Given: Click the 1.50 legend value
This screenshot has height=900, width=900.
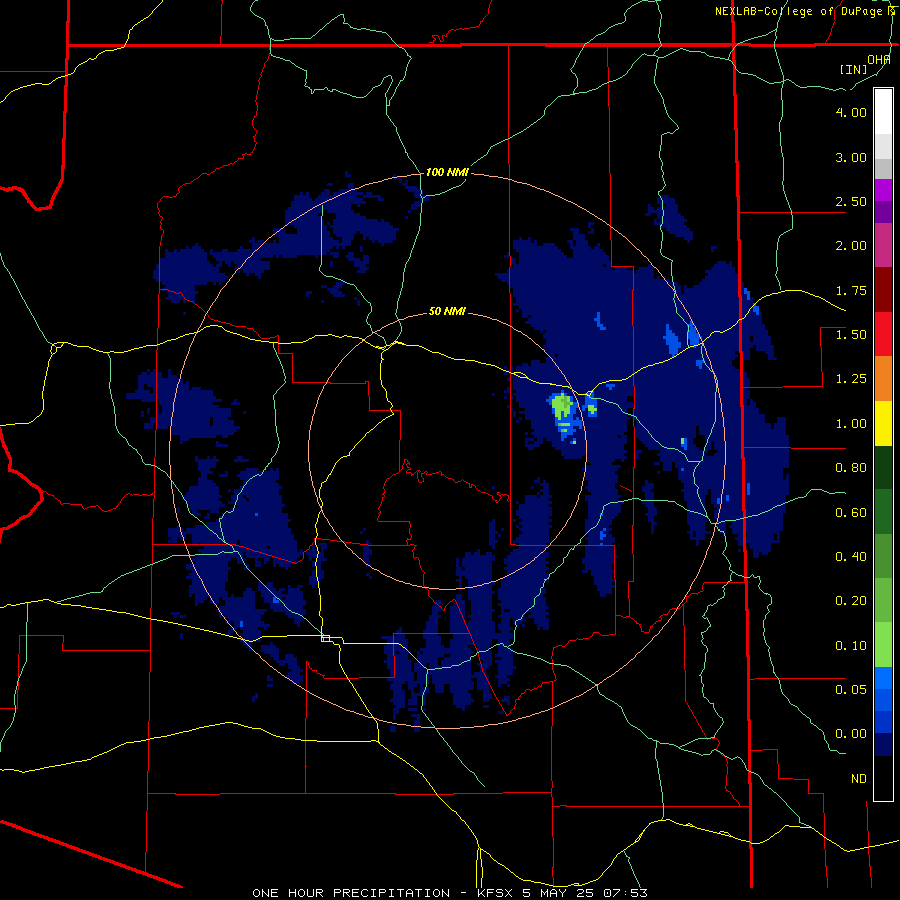Looking at the screenshot, I should click(851, 335).
